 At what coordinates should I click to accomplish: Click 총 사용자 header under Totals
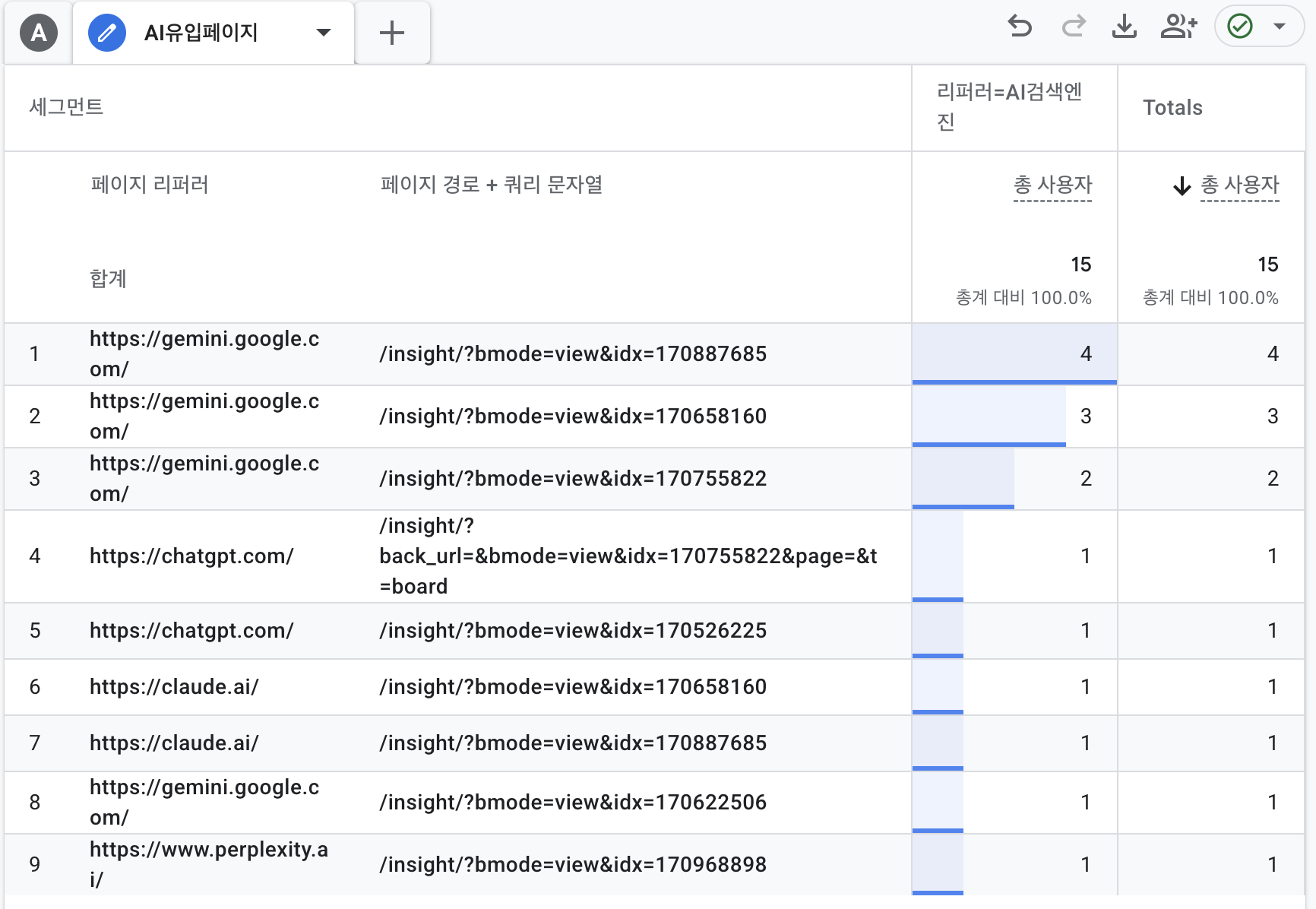coord(1239,185)
